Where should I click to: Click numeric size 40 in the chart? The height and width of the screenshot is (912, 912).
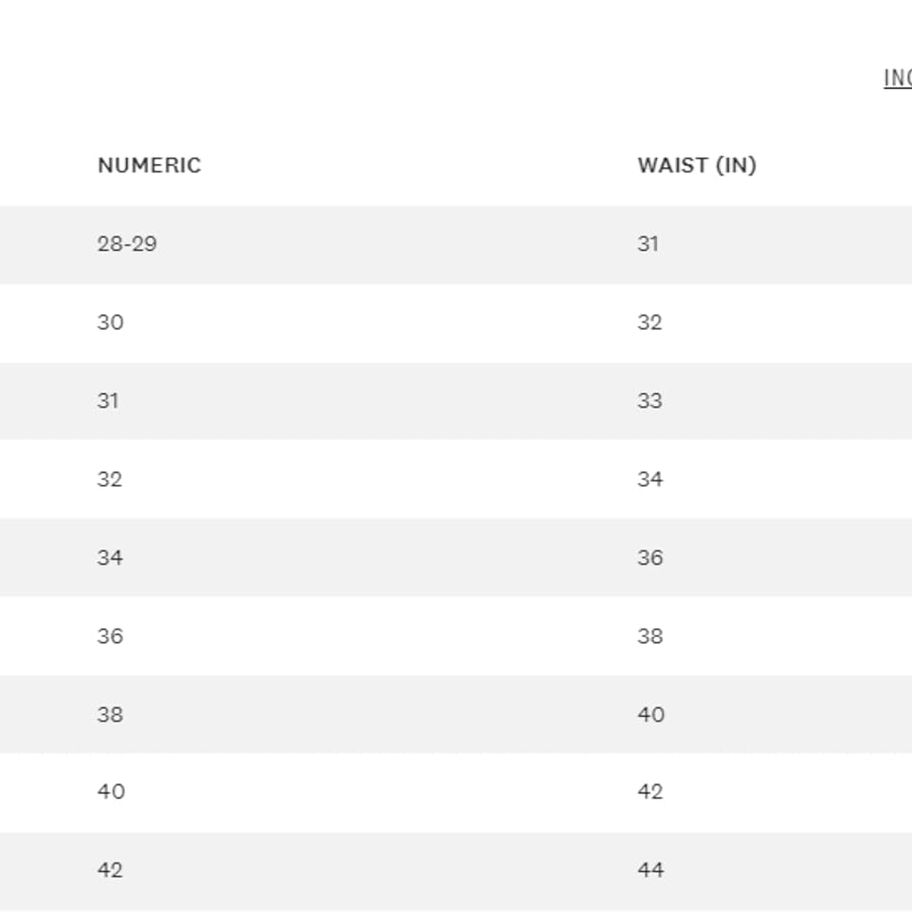111,792
